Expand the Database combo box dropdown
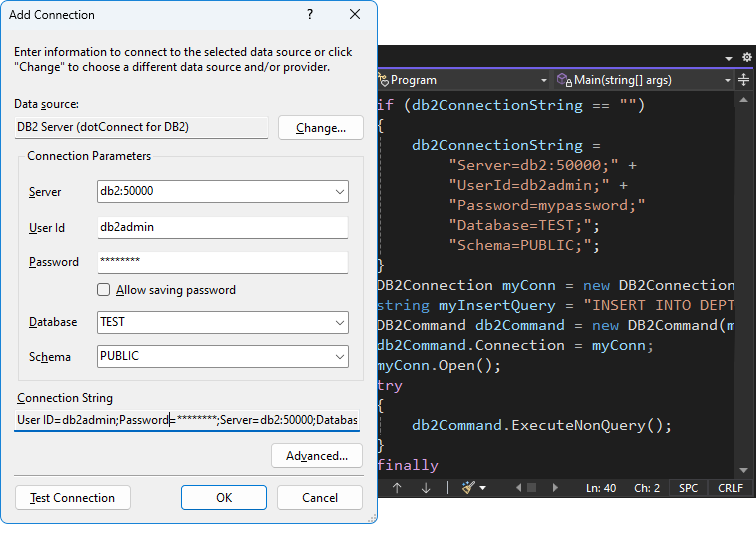The image size is (756, 541). [x=339, y=322]
